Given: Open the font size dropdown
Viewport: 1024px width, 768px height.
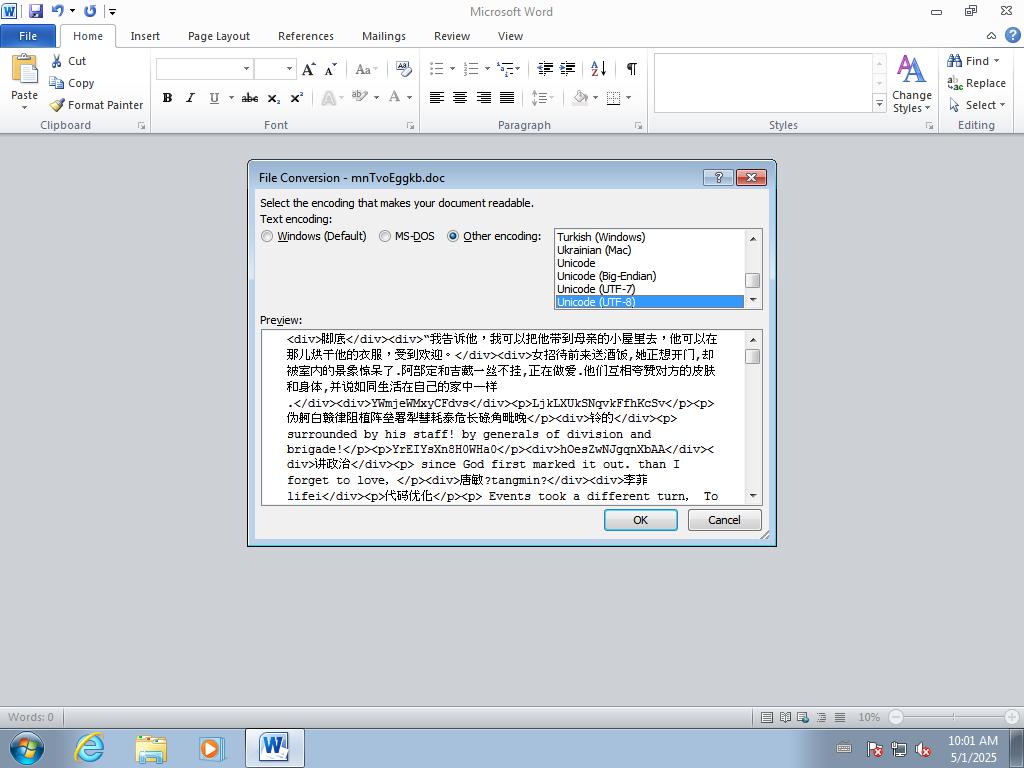Looking at the screenshot, I should click(x=289, y=69).
